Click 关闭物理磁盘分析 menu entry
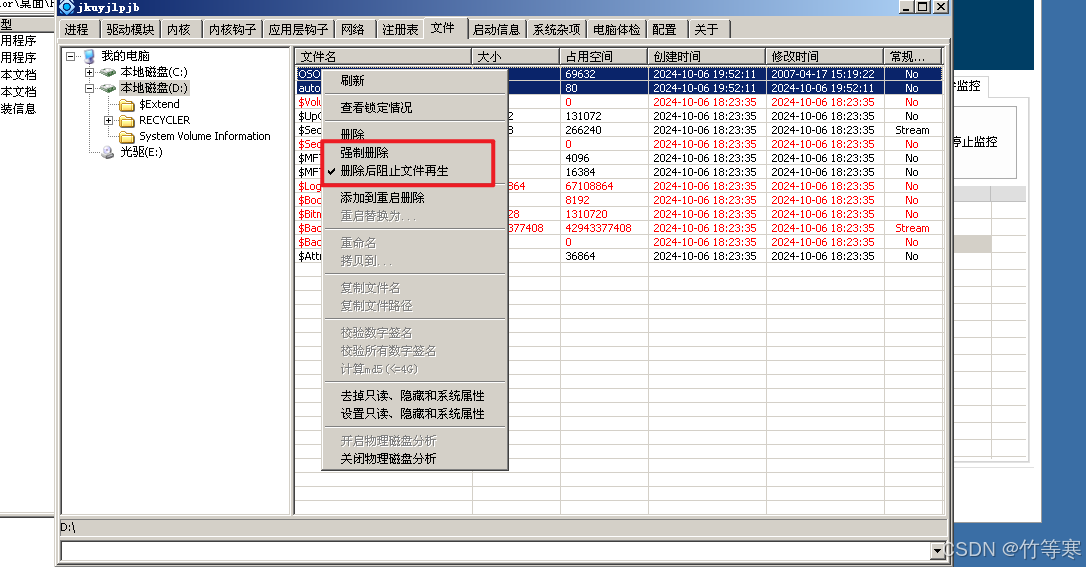 pos(388,459)
